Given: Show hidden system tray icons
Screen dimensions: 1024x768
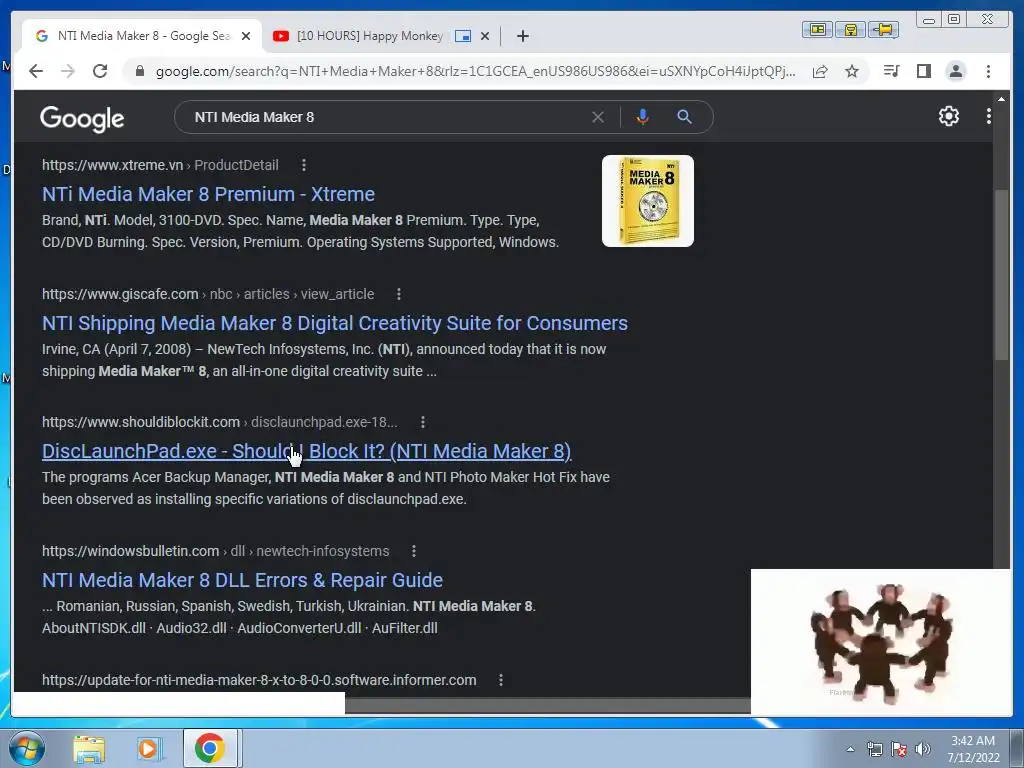Looking at the screenshot, I should [850, 749].
